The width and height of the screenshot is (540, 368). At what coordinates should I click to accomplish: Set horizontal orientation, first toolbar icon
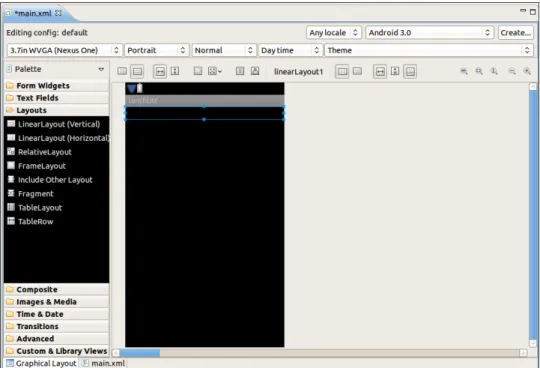[122, 71]
